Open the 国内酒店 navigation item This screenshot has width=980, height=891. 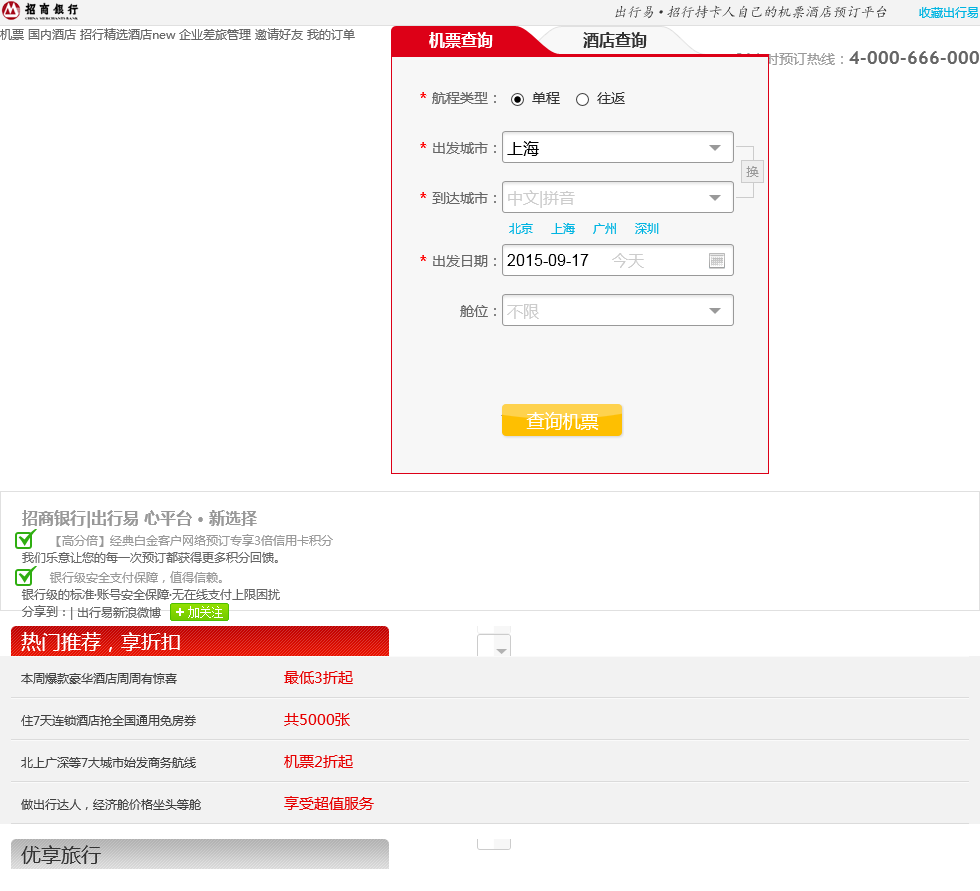[x=52, y=35]
